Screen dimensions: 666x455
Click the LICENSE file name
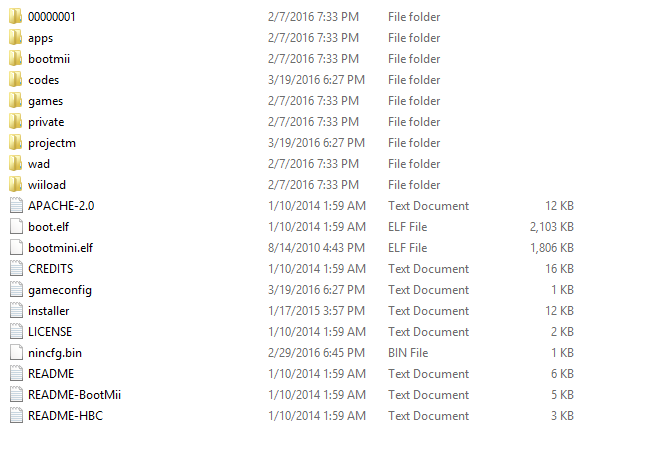click(x=50, y=332)
